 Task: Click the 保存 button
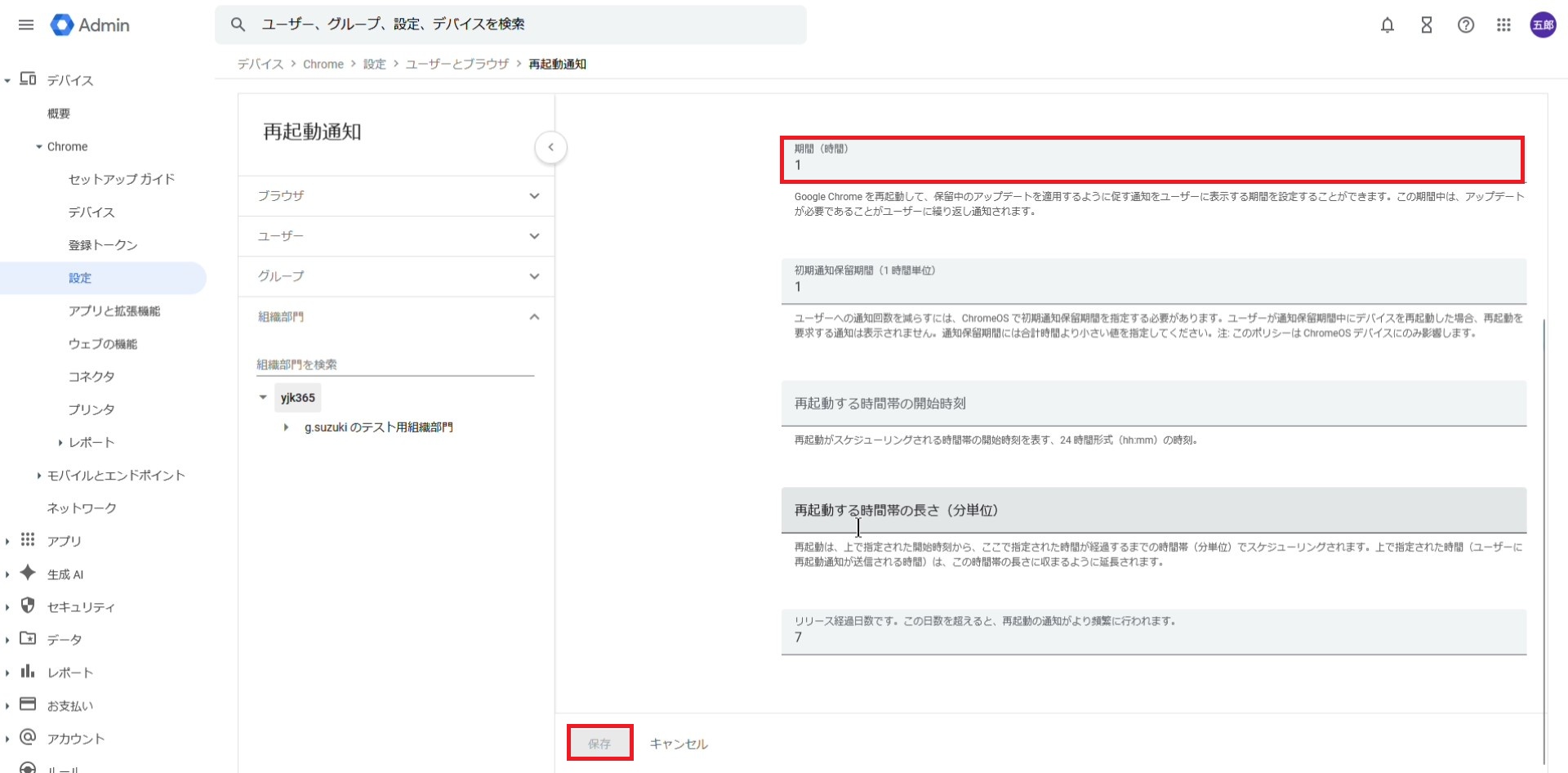tap(599, 744)
